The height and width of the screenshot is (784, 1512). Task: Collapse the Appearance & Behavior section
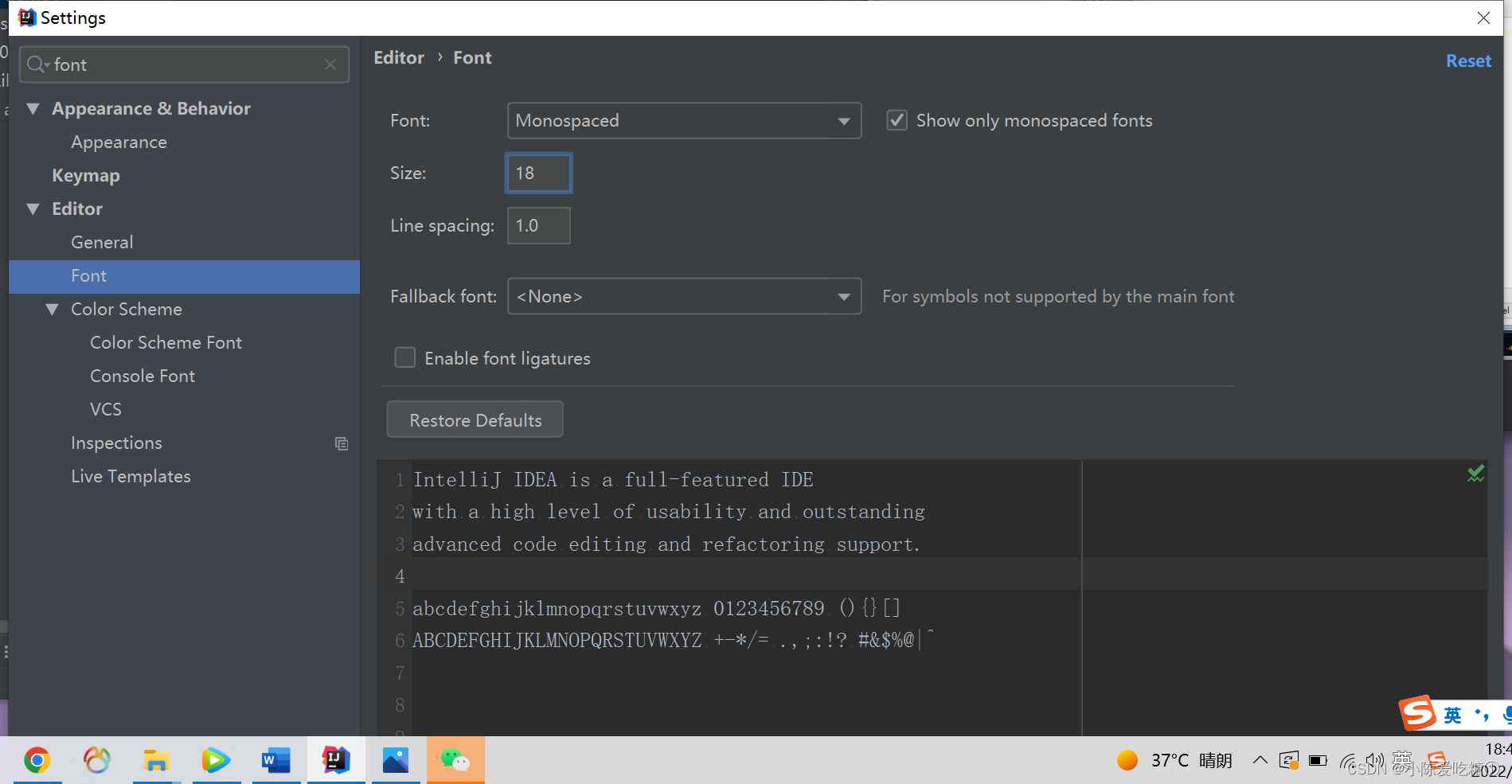click(x=33, y=109)
